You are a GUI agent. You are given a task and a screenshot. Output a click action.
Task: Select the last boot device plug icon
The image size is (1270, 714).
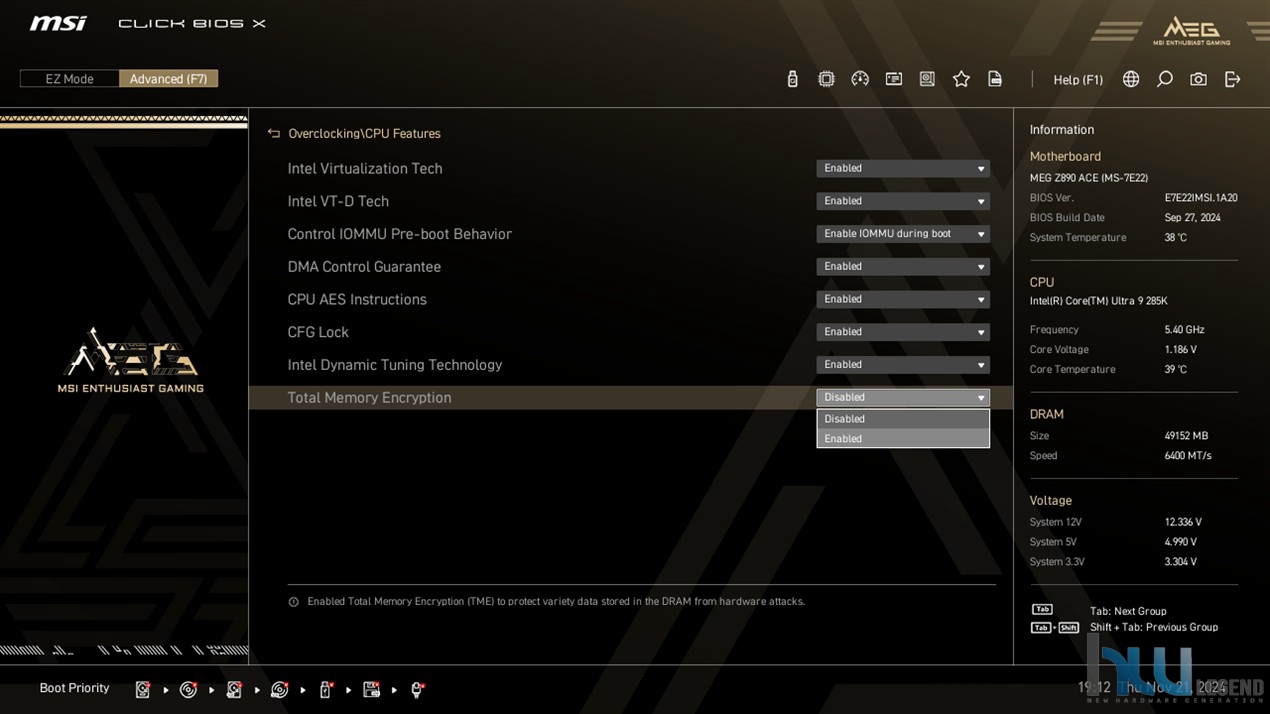(x=417, y=689)
